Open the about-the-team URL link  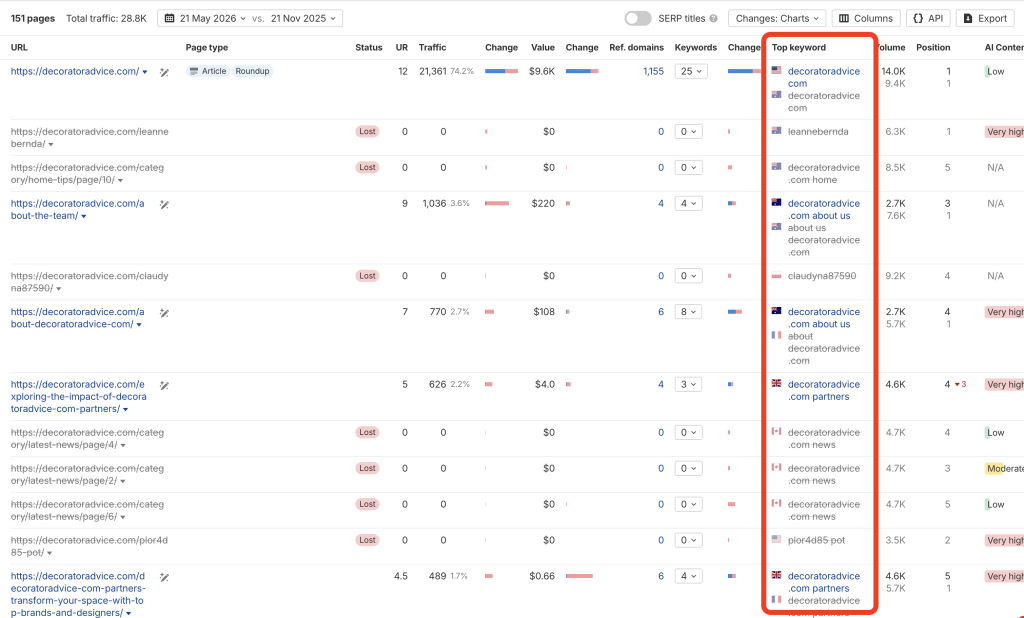[77, 209]
